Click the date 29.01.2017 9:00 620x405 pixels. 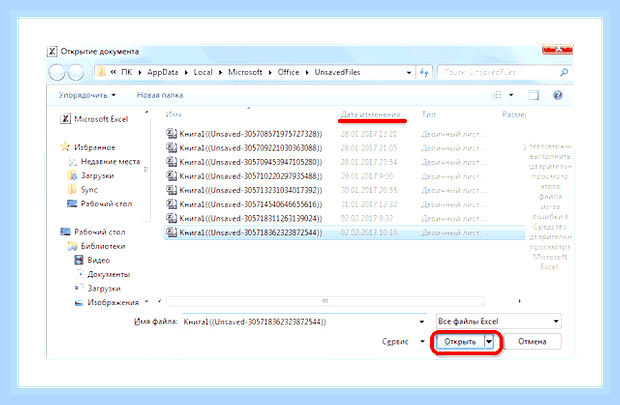pos(367,176)
